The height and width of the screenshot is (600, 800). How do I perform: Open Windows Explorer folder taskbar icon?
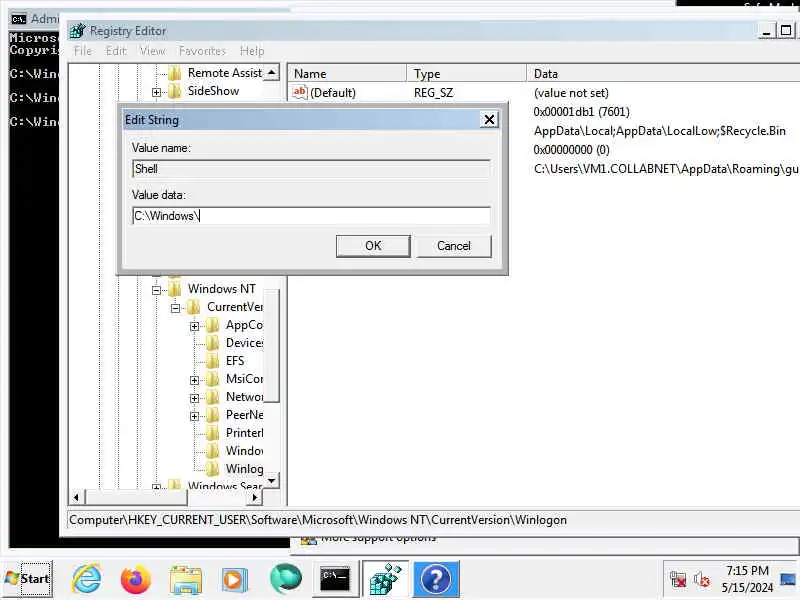point(186,580)
